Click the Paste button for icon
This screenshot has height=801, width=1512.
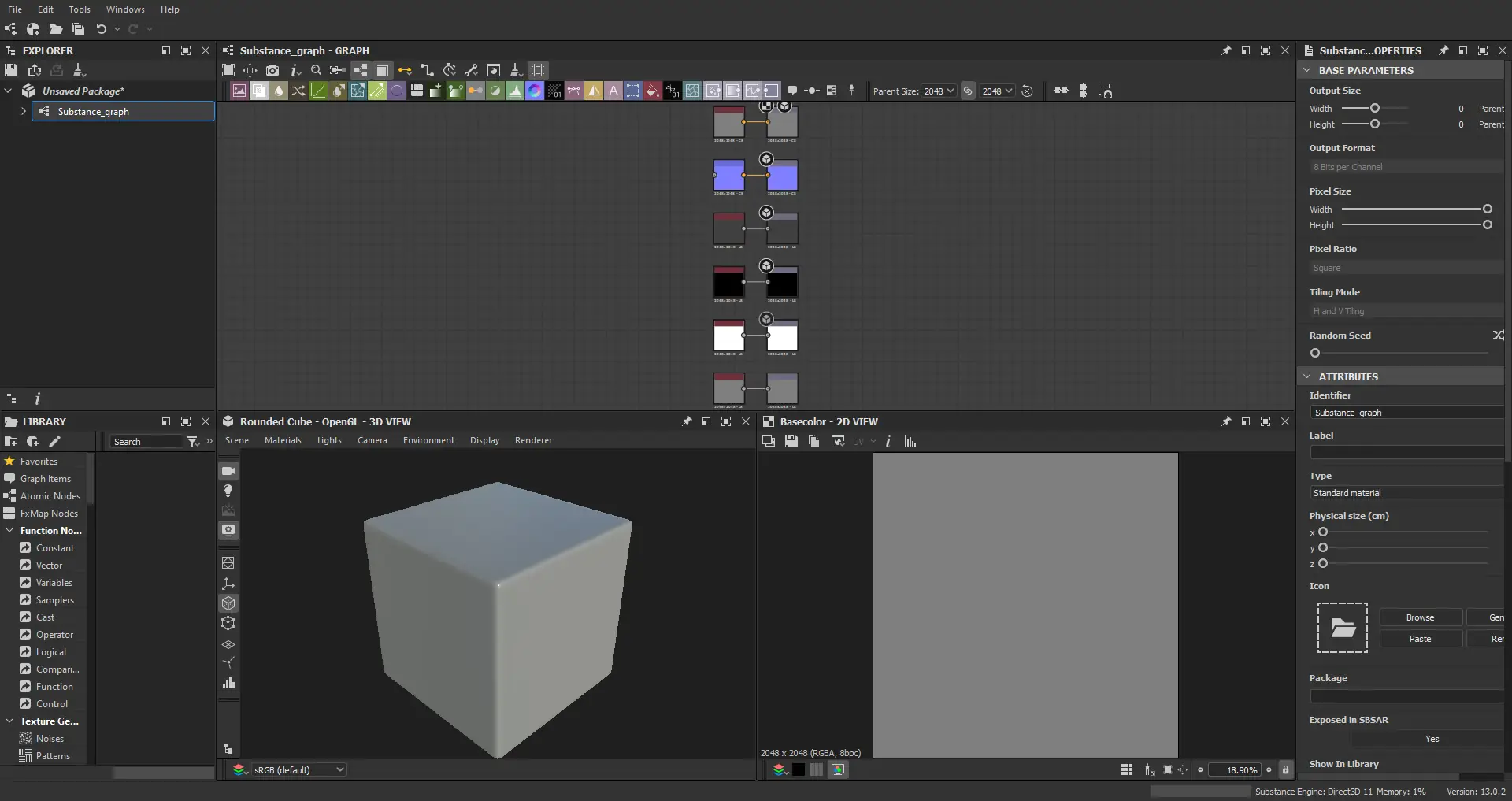1420,639
